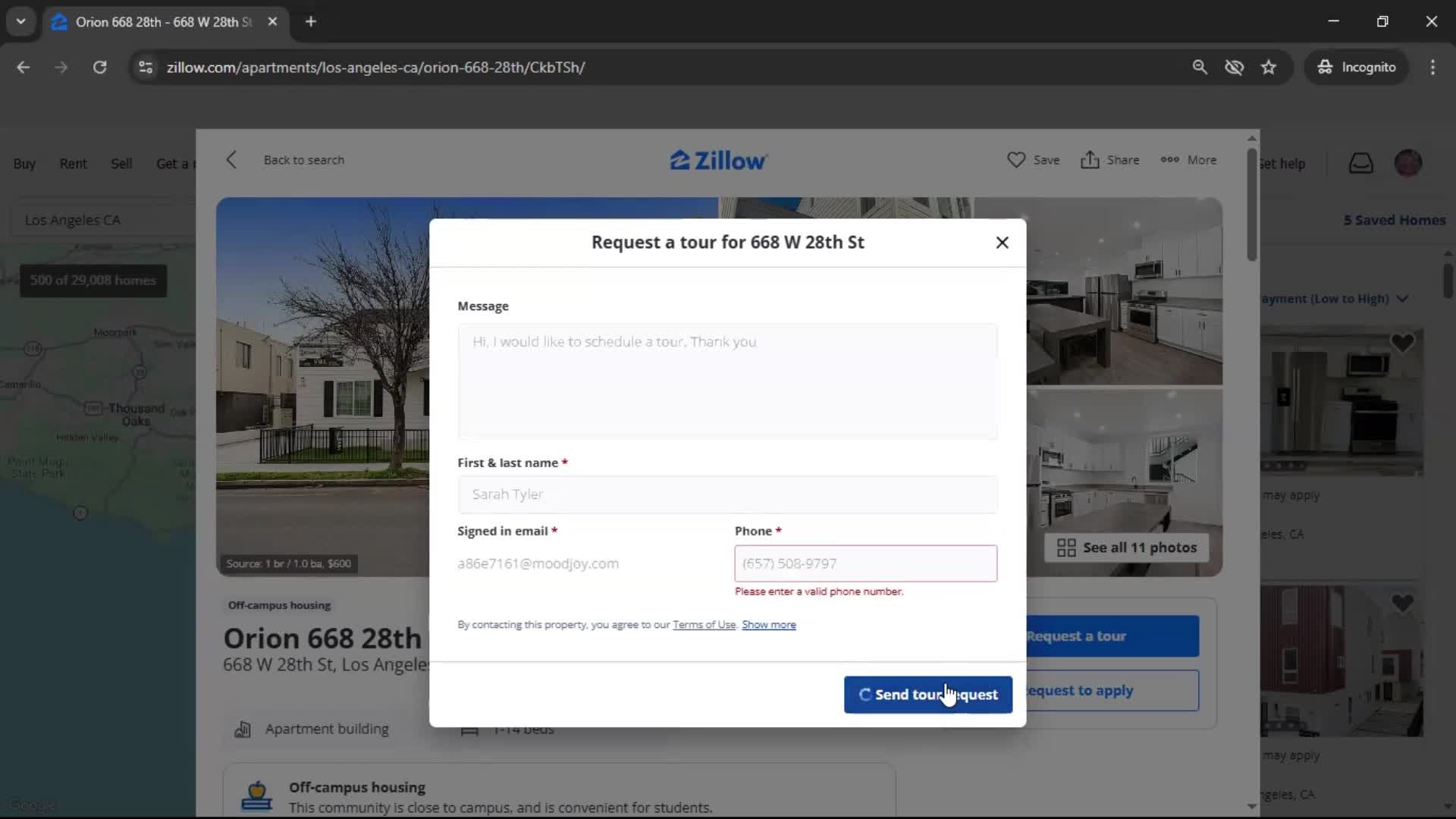The width and height of the screenshot is (1456, 819).
Task: Close the Request a tour dialog
Action: (1002, 243)
